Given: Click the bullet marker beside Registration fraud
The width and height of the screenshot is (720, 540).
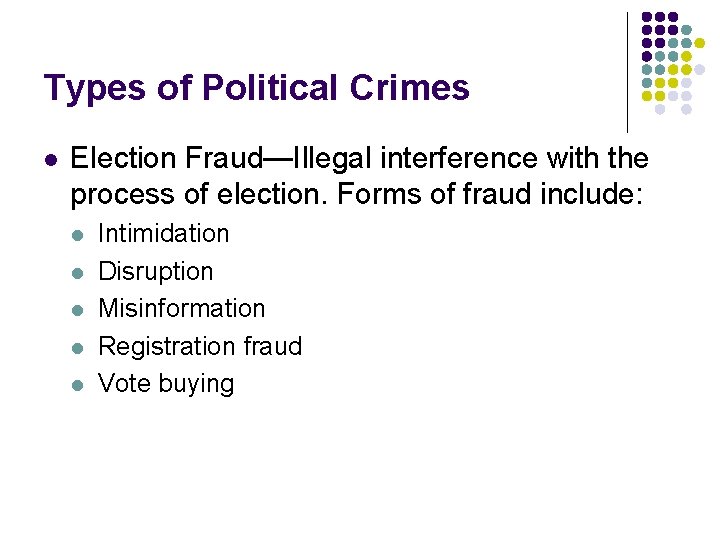Looking at the screenshot, I should tap(79, 347).
